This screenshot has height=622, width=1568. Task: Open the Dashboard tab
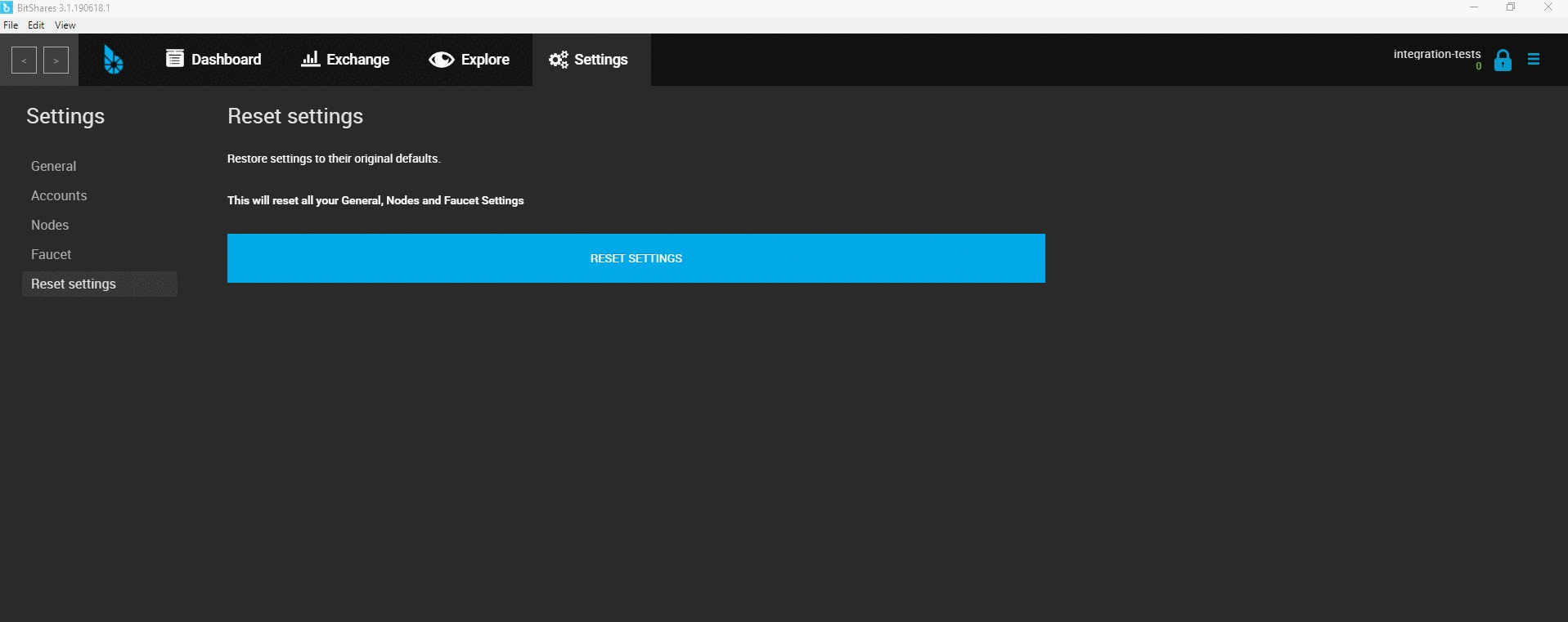213,60
